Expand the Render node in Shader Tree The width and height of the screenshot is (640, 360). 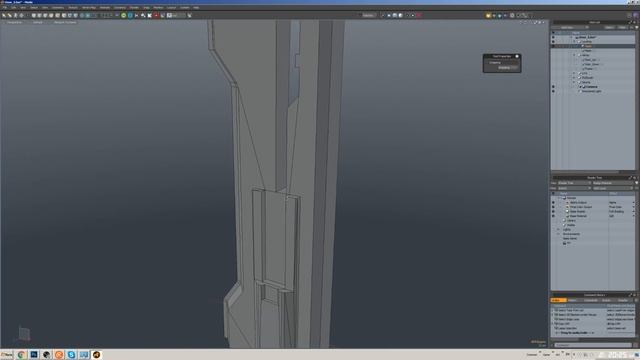560,198
